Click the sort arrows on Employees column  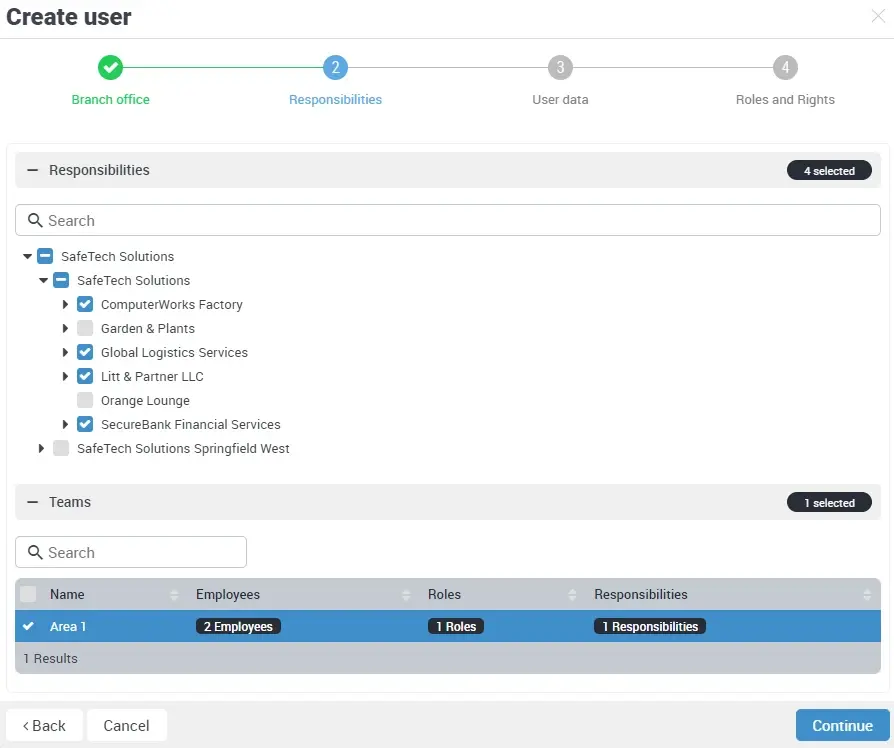(407, 594)
